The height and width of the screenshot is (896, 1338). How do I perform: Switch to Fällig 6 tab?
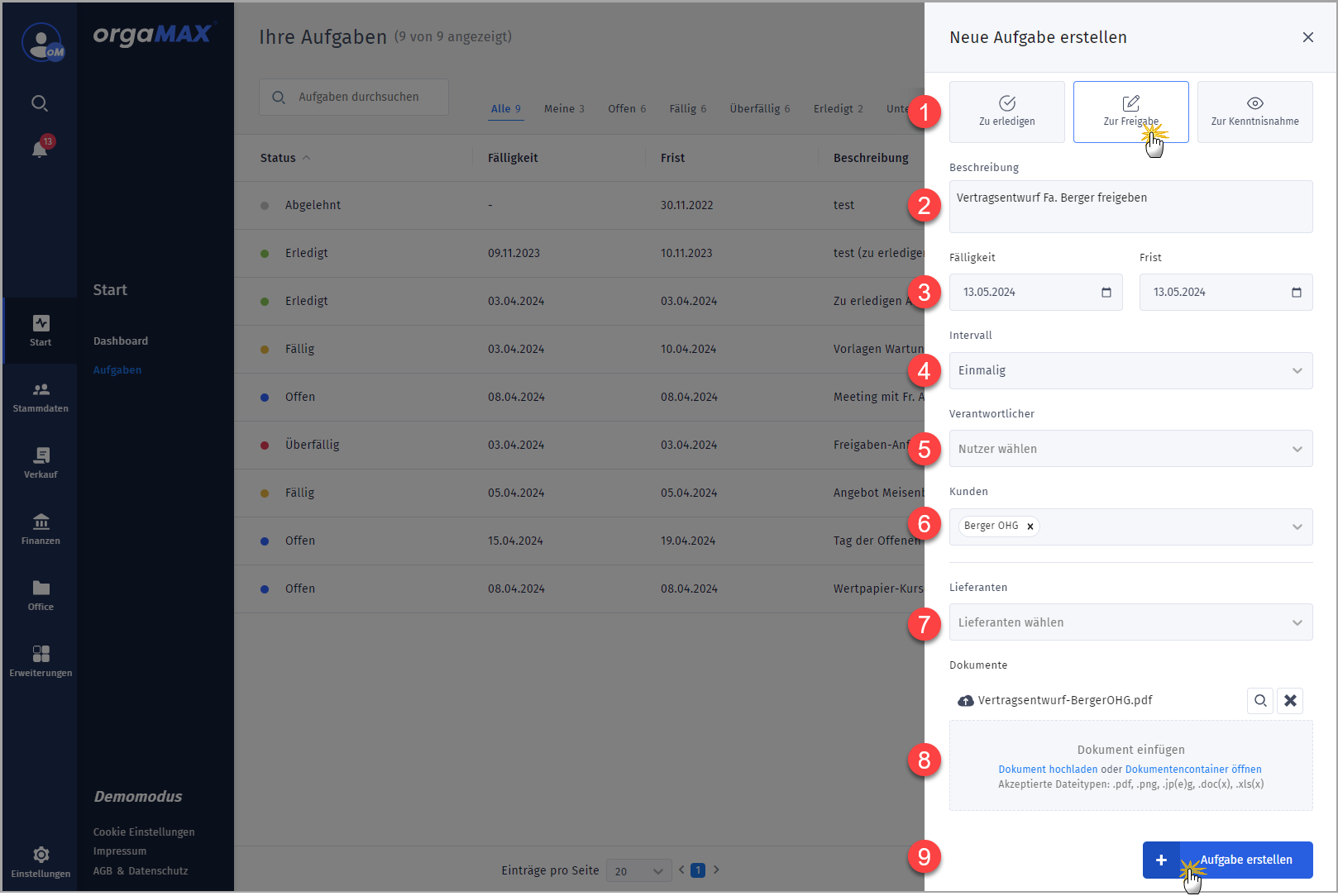coord(688,108)
